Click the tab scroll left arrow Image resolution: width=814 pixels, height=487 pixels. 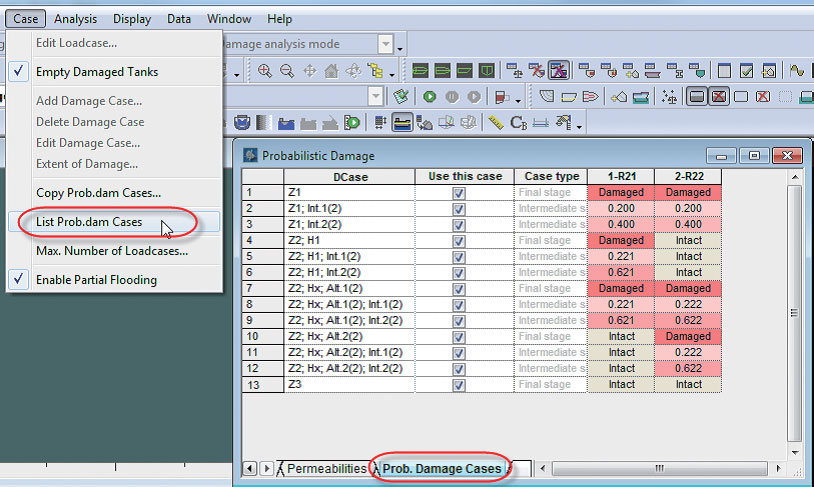coord(250,468)
